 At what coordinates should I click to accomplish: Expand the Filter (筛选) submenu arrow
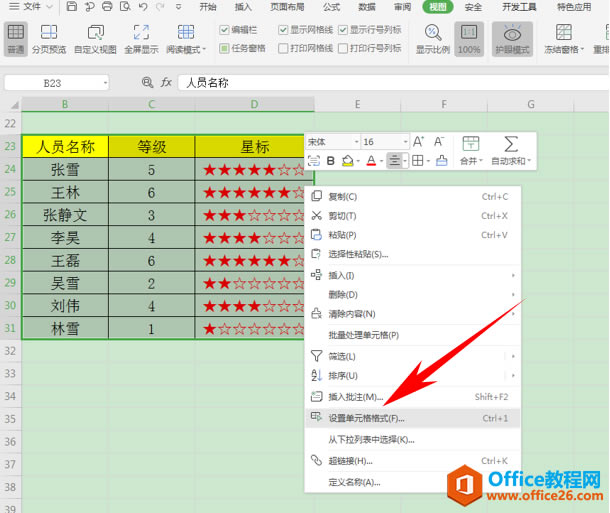[513, 356]
